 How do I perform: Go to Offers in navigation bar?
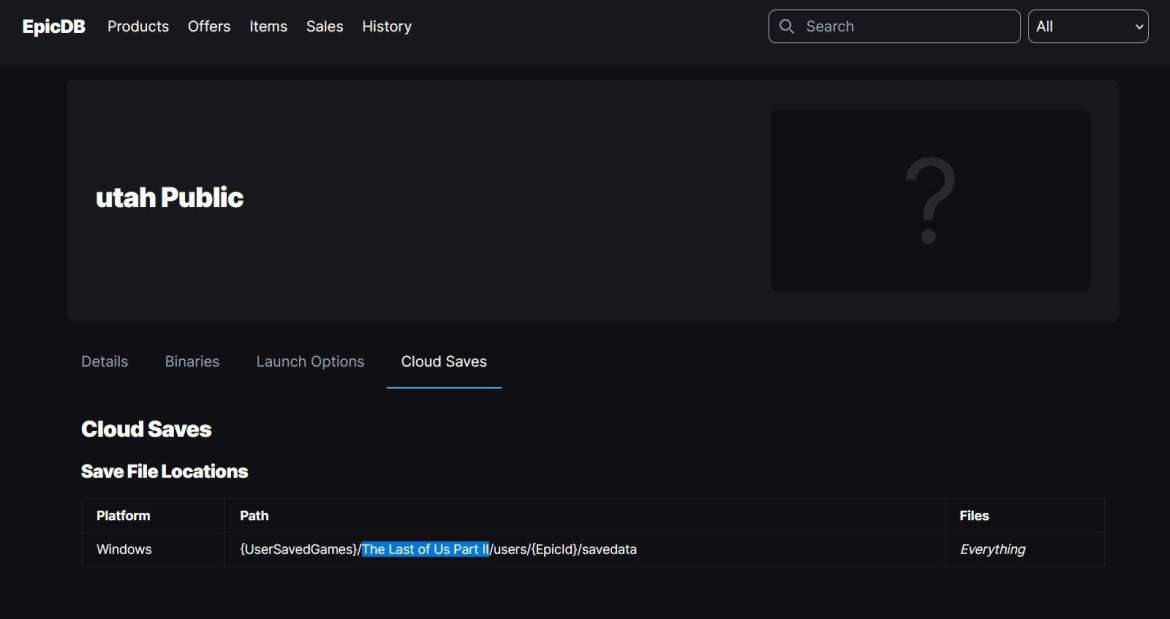[209, 26]
